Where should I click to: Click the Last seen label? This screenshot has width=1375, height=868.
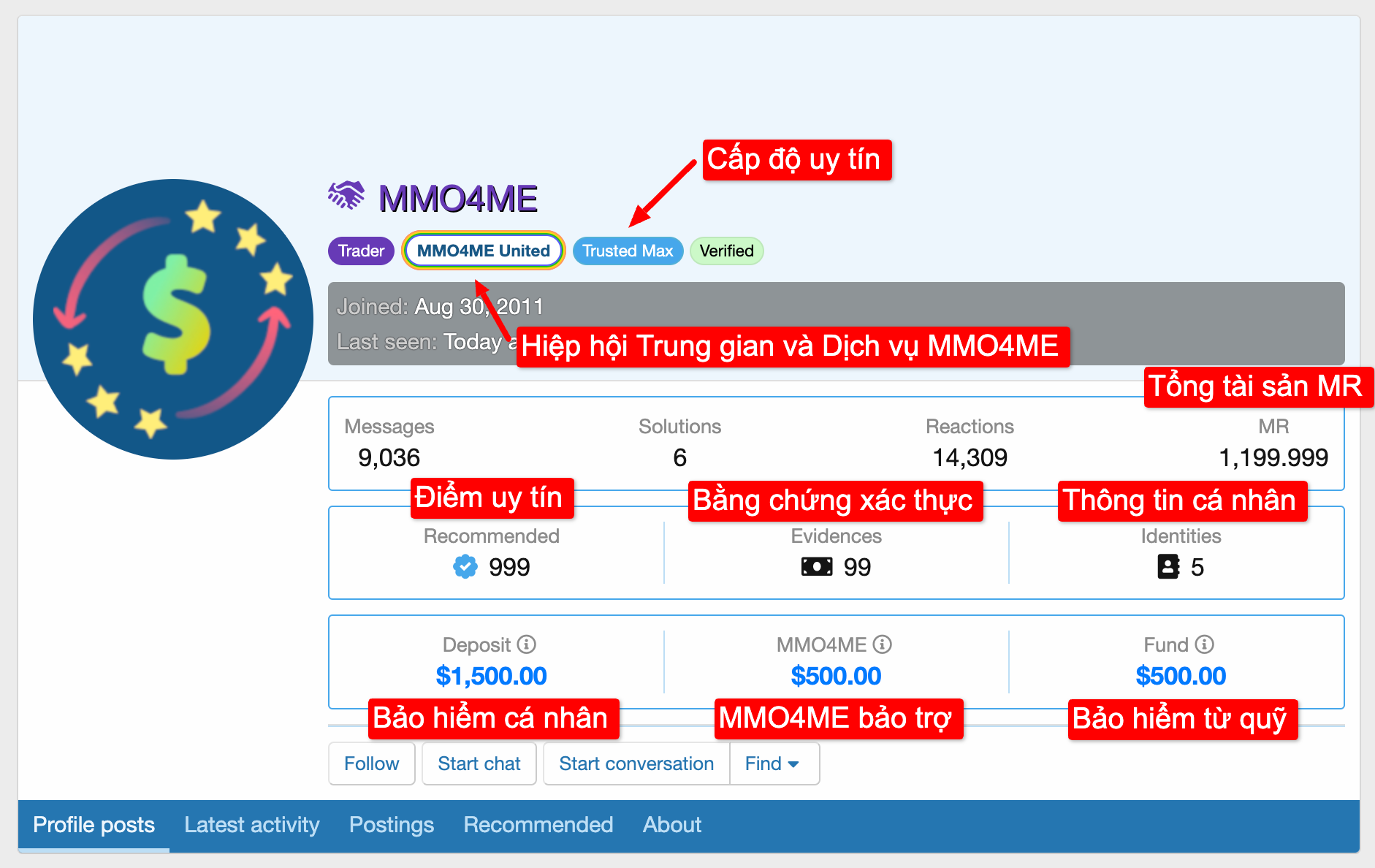pyautogui.click(x=387, y=342)
